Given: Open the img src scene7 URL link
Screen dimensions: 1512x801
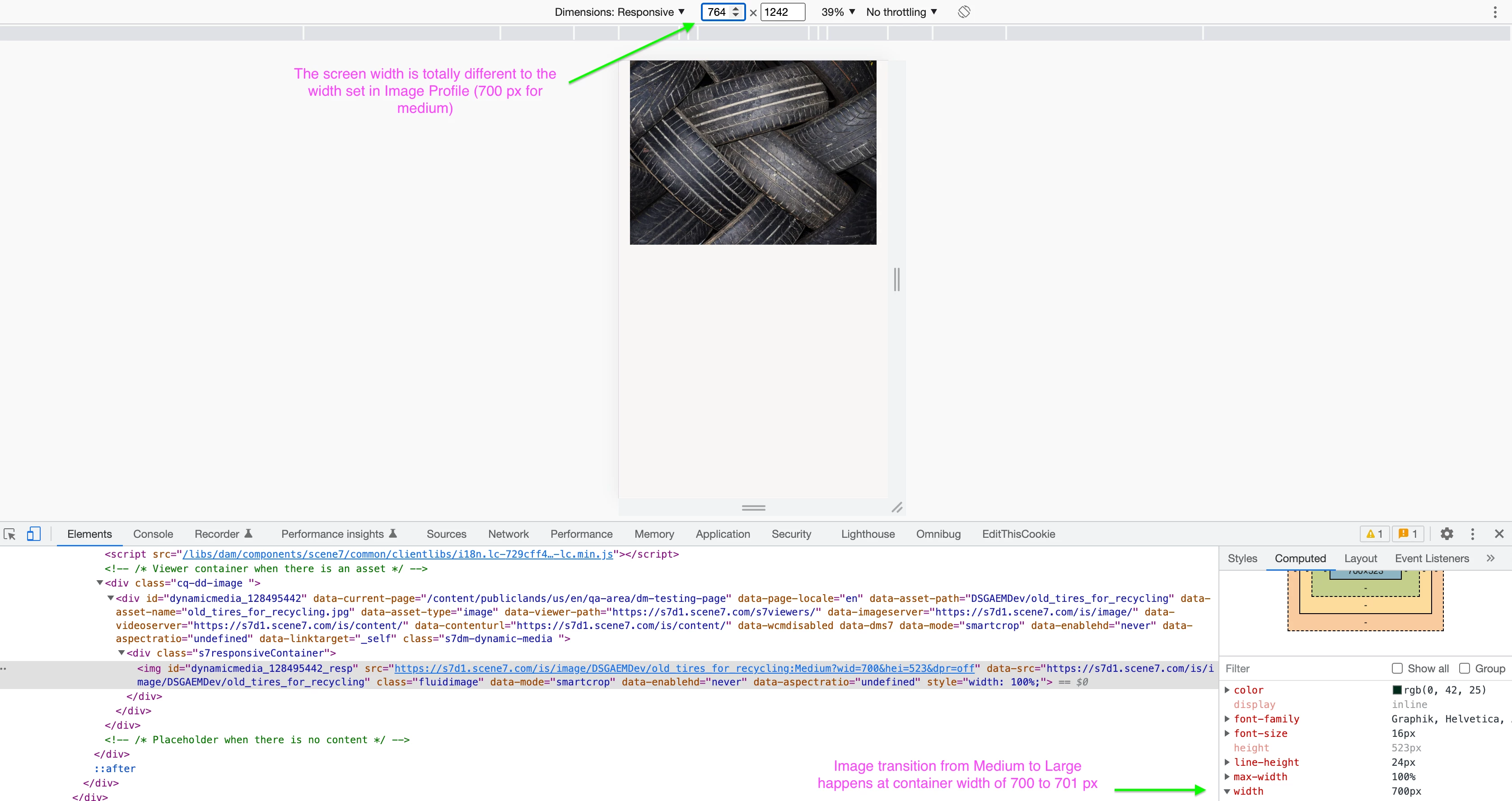Looking at the screenshot, I should click(x=684, y=668).
